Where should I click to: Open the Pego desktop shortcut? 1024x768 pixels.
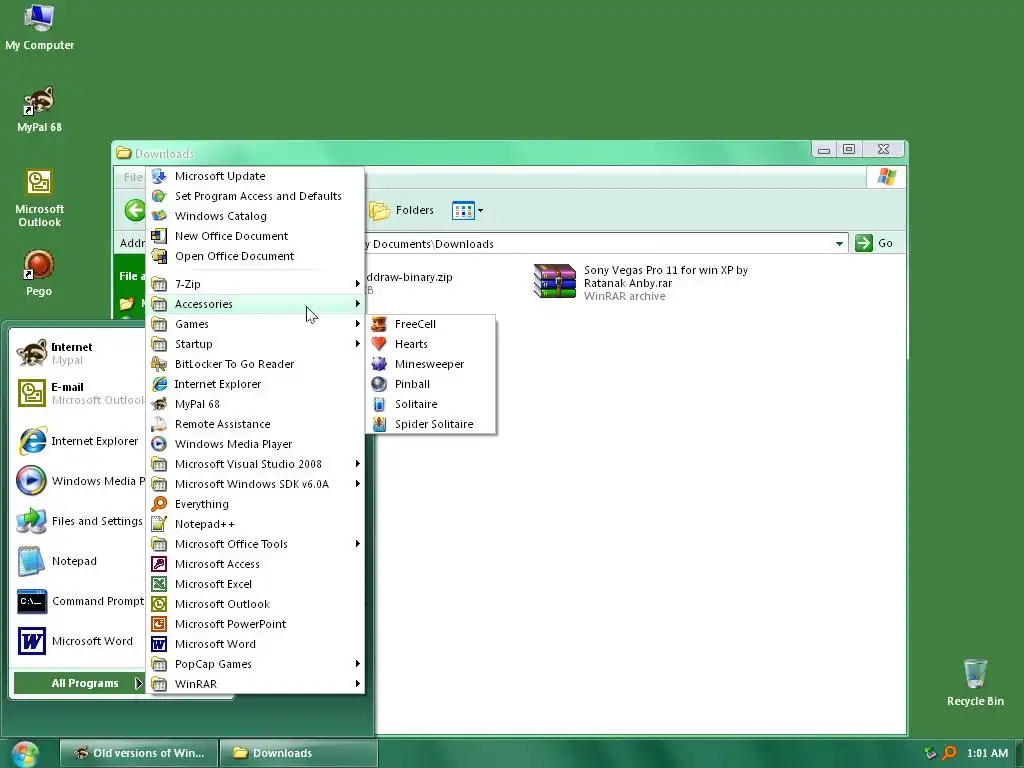pos(39,273)
